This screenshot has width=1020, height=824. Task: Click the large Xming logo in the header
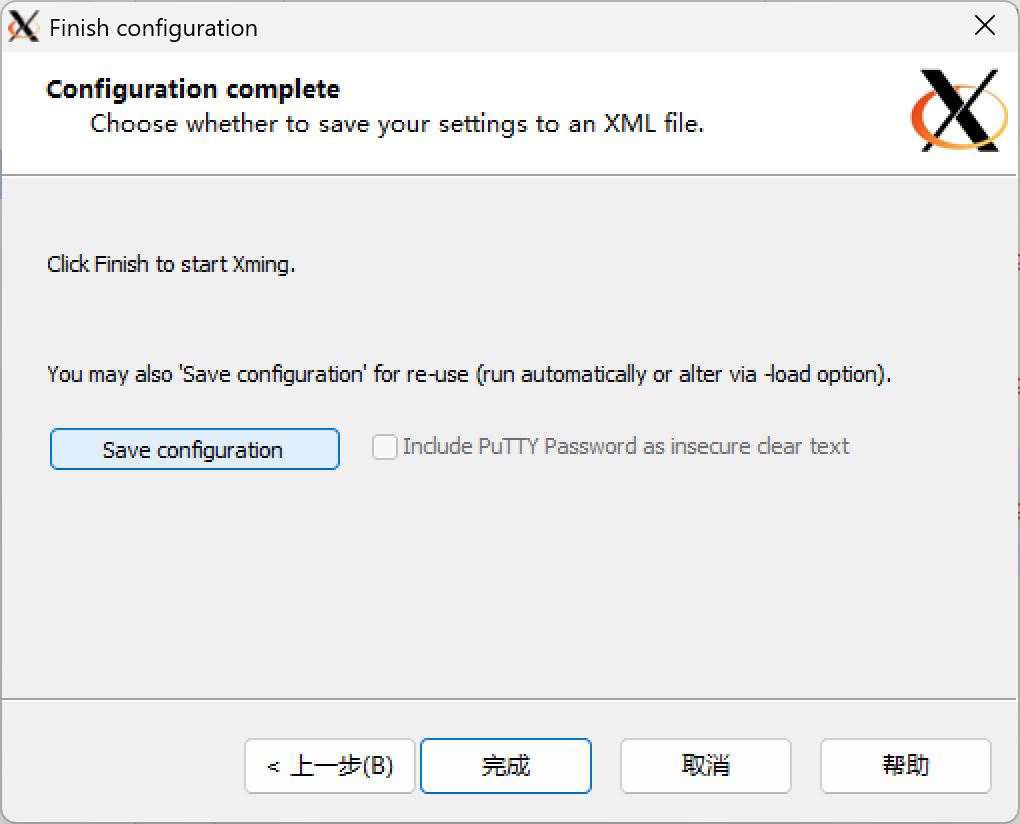[955, 109]
